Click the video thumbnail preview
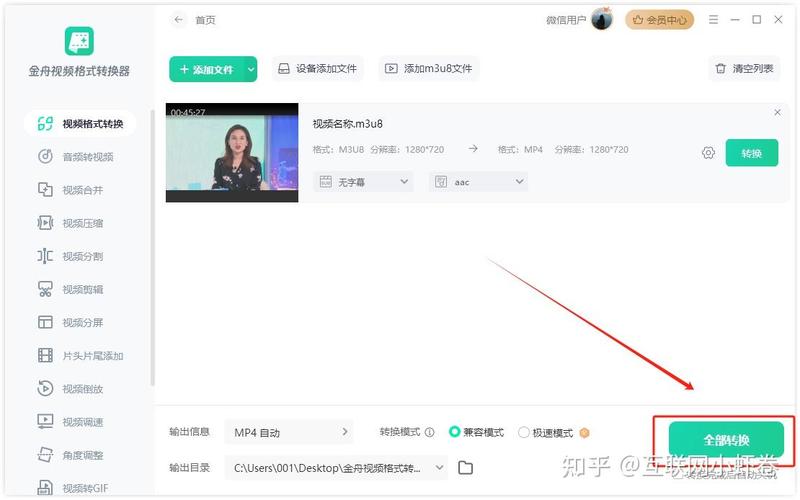The width and height of the screenshot is (800, 500). point(232,153)
